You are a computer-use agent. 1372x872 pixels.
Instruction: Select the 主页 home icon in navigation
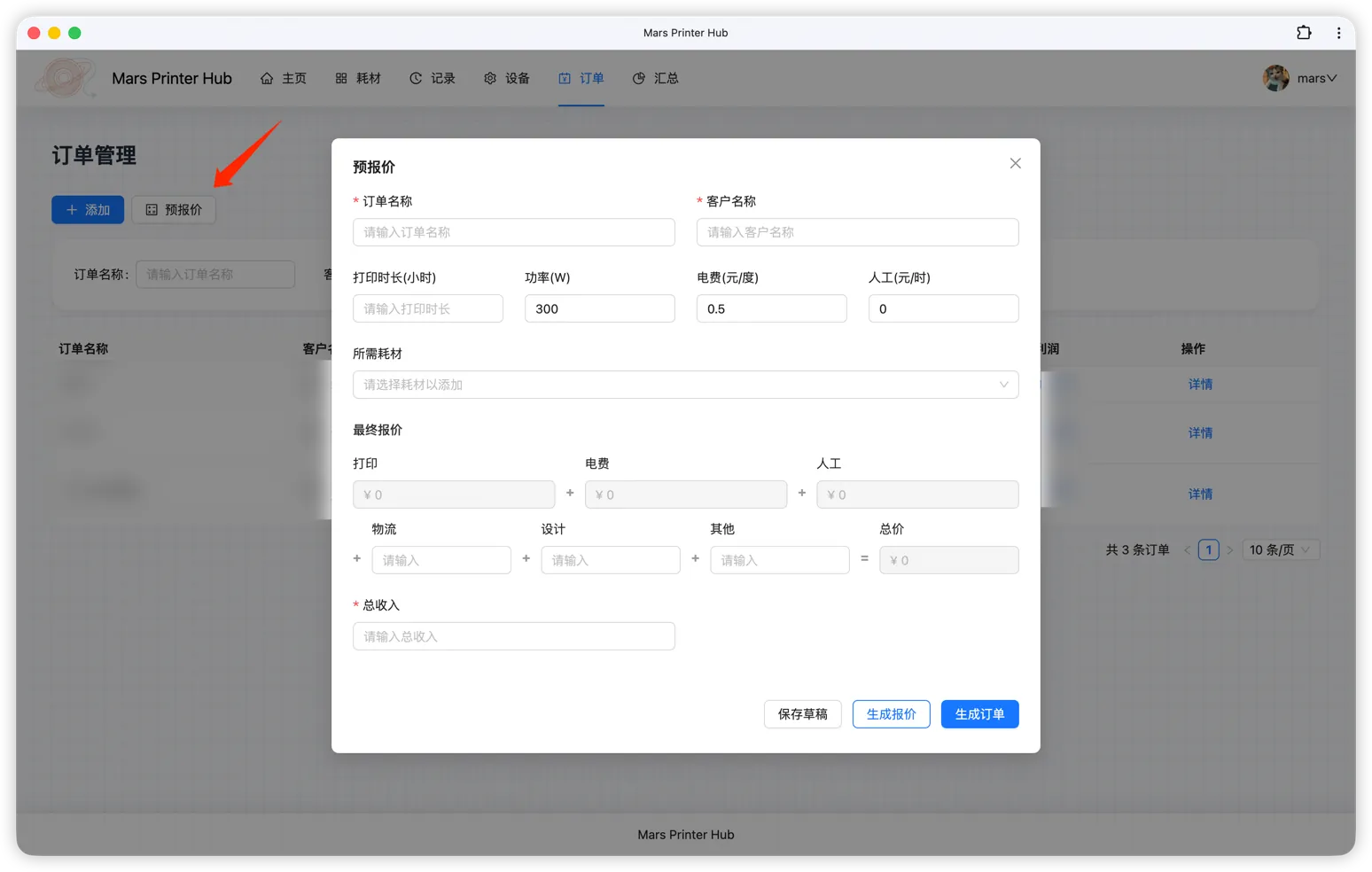[x=267, y=78]
